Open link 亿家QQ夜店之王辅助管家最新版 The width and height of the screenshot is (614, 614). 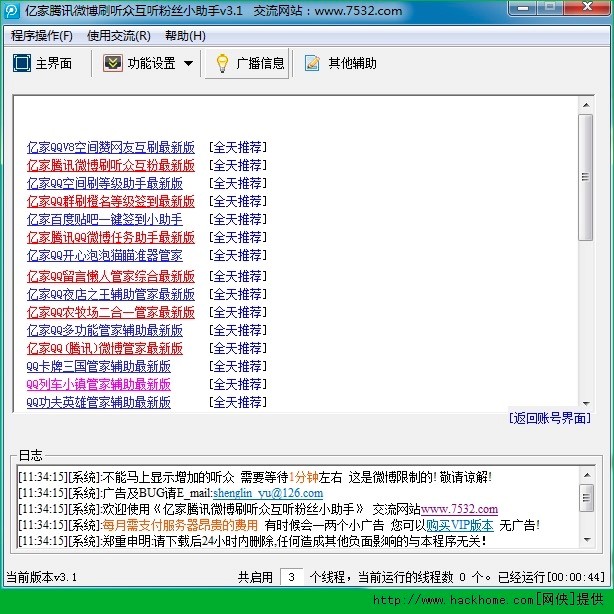click(x=111, y=294)
